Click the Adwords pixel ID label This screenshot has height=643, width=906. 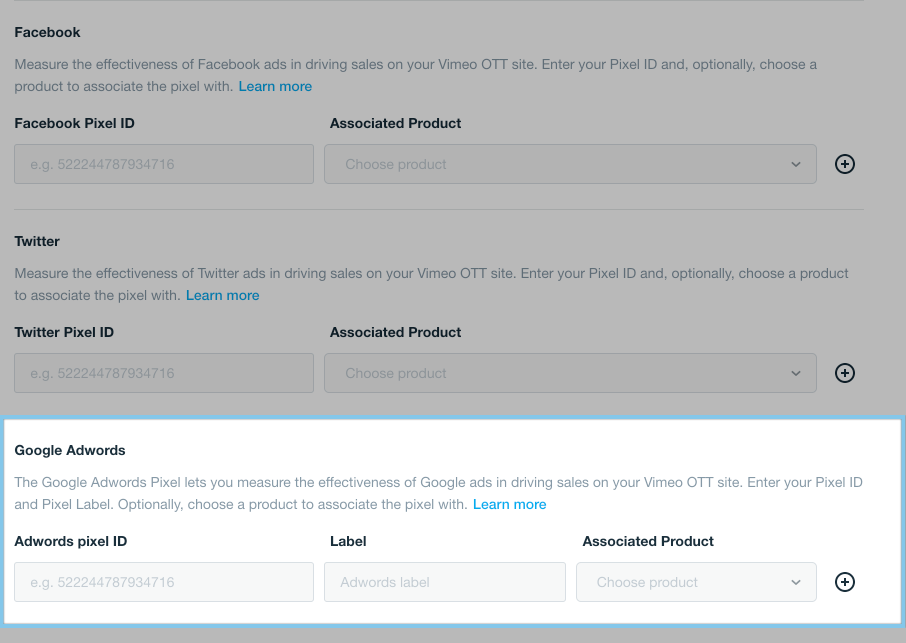point(70,541)
